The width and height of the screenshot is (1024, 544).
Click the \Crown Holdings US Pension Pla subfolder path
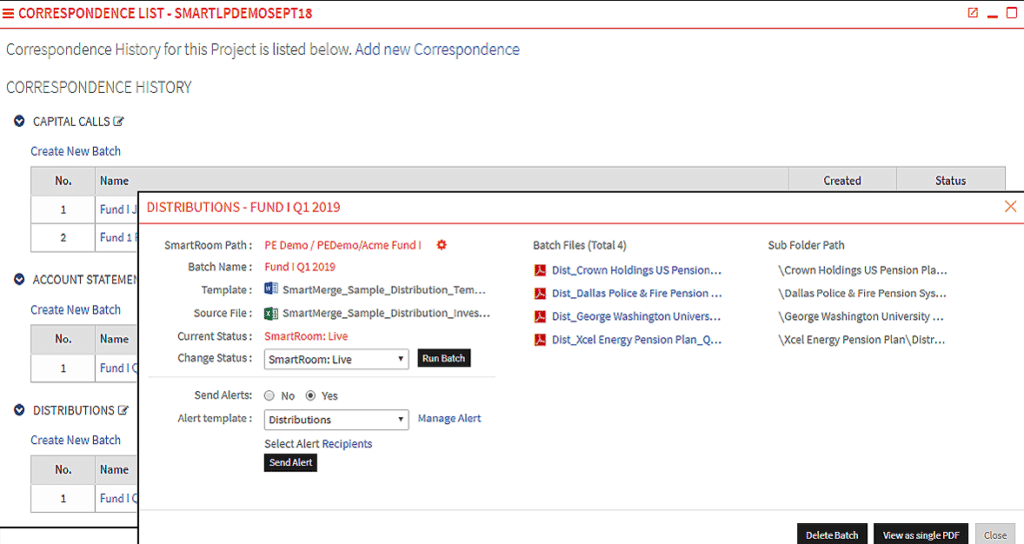point(862,270)
